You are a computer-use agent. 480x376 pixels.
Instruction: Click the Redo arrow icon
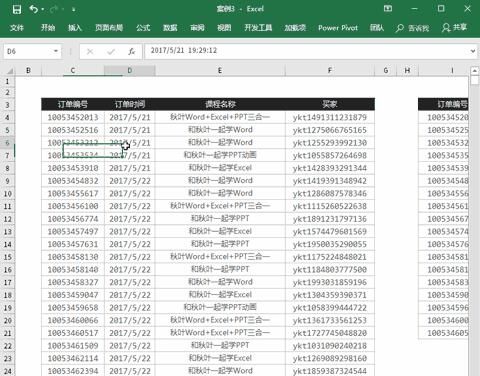54,9
